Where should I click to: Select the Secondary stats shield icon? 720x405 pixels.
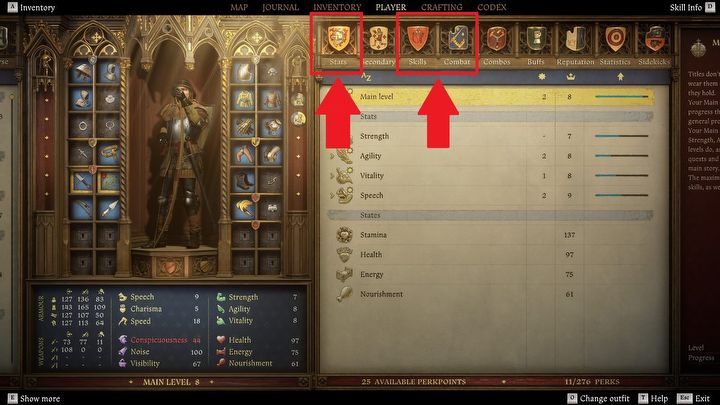coord(378,39)
